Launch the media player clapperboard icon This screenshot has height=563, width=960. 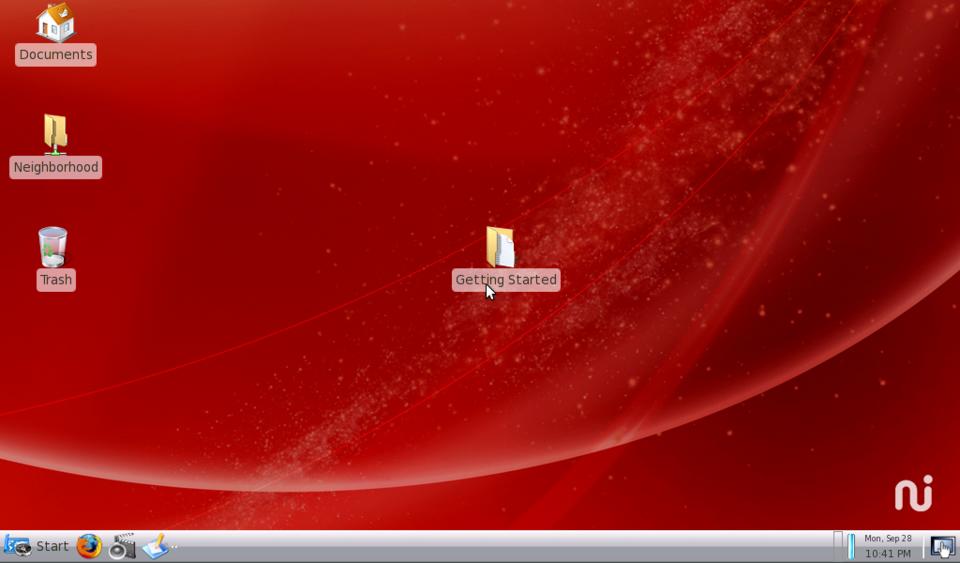coord(122,546)
